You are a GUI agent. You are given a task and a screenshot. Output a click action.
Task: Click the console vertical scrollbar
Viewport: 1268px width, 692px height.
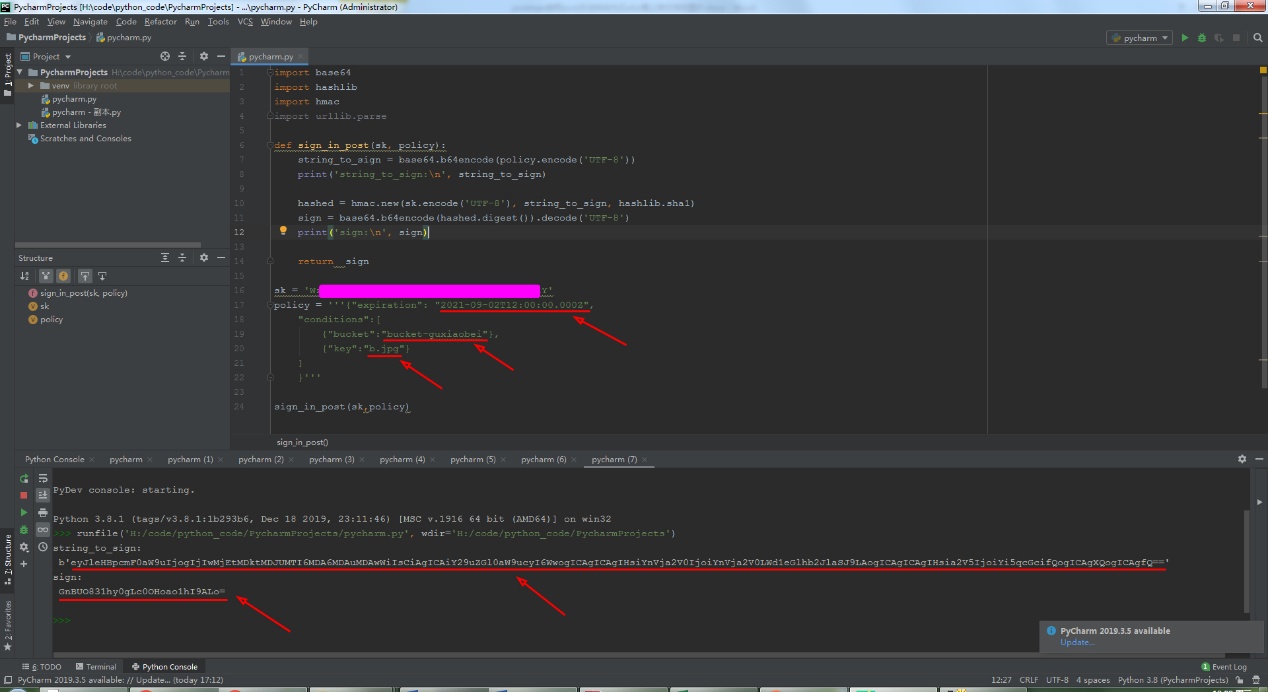click(1246, 560)
